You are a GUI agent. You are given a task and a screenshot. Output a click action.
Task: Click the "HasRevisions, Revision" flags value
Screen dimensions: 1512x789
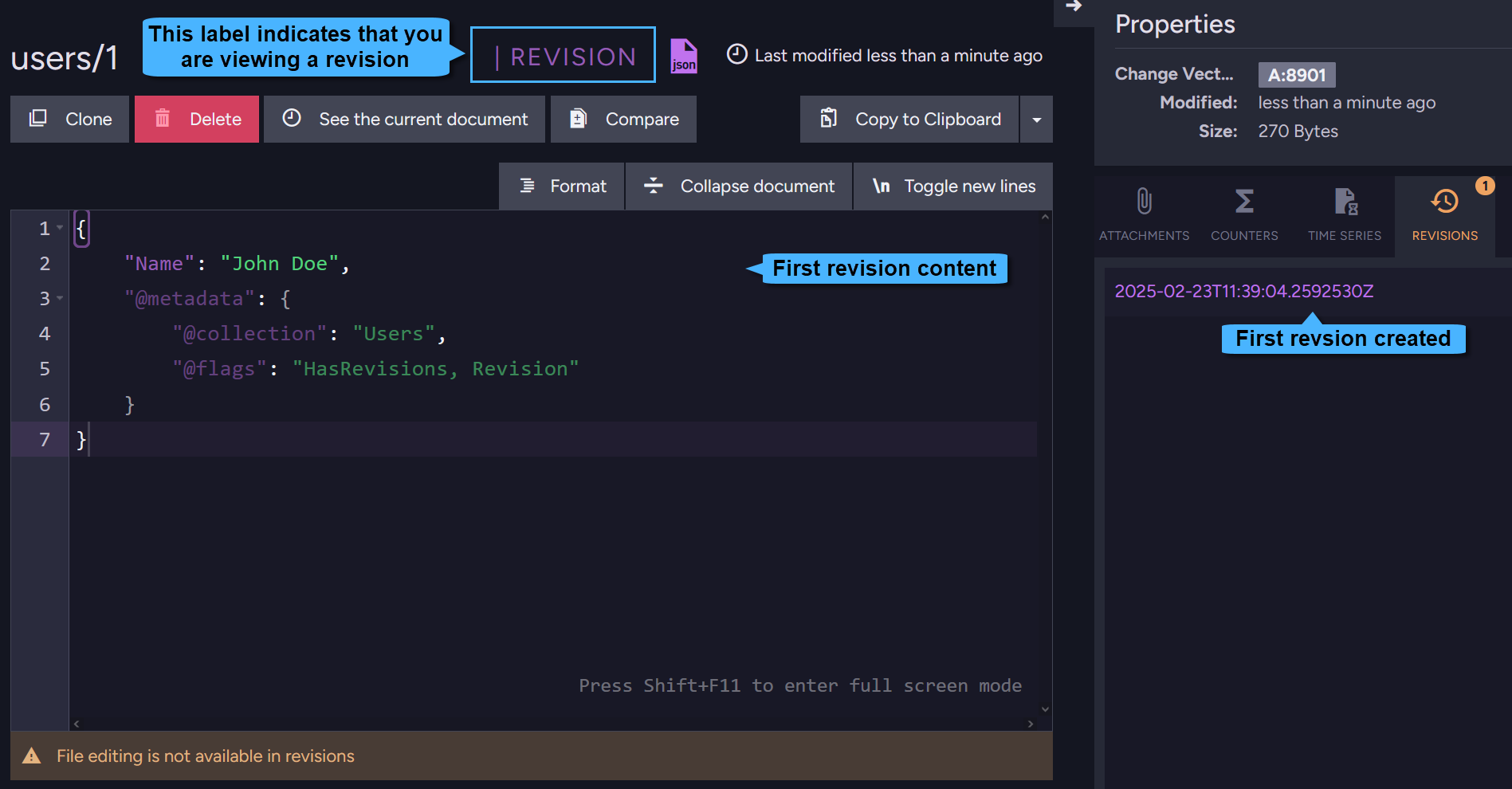click(x=436, y=369)
